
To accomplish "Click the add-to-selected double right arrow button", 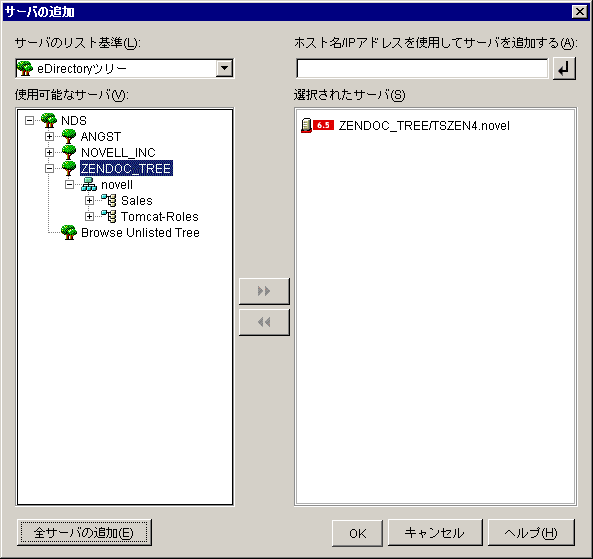I will pyautogui.click(x=264, y=291).
